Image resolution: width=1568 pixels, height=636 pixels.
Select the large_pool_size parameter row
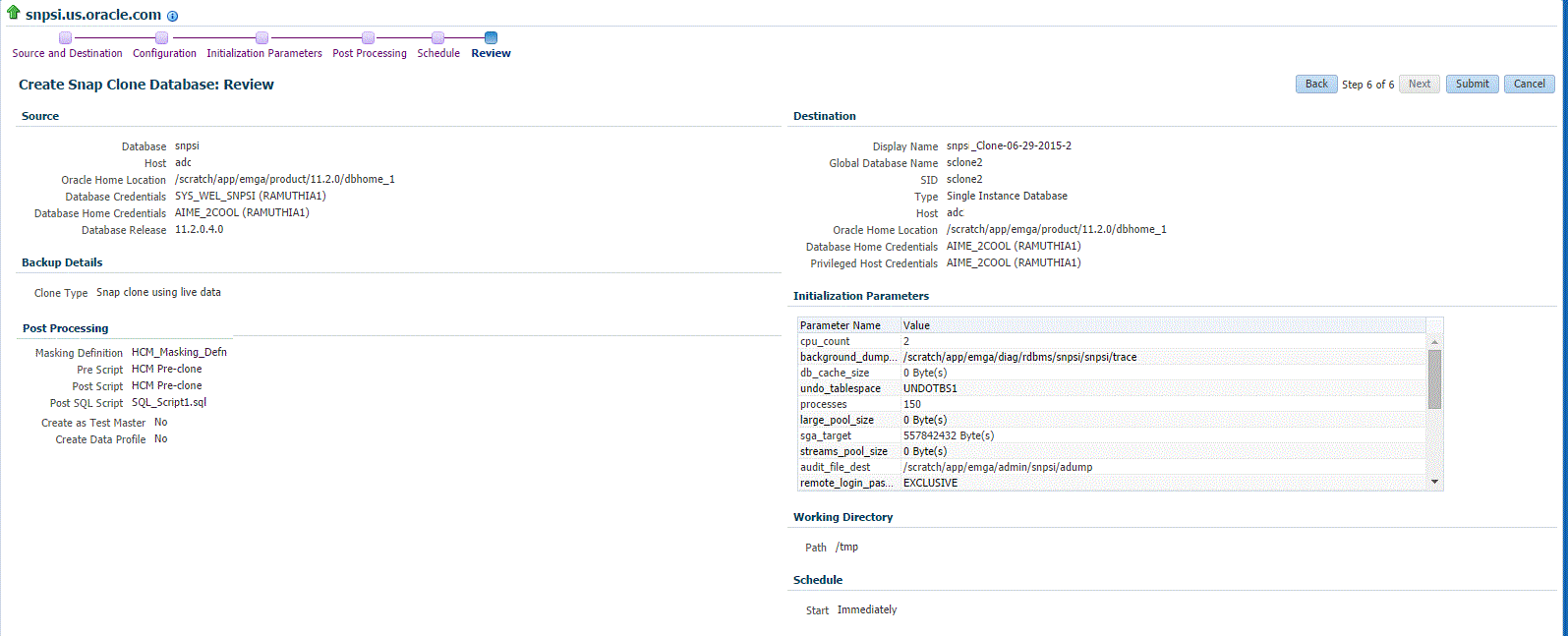coord(1112,420)
